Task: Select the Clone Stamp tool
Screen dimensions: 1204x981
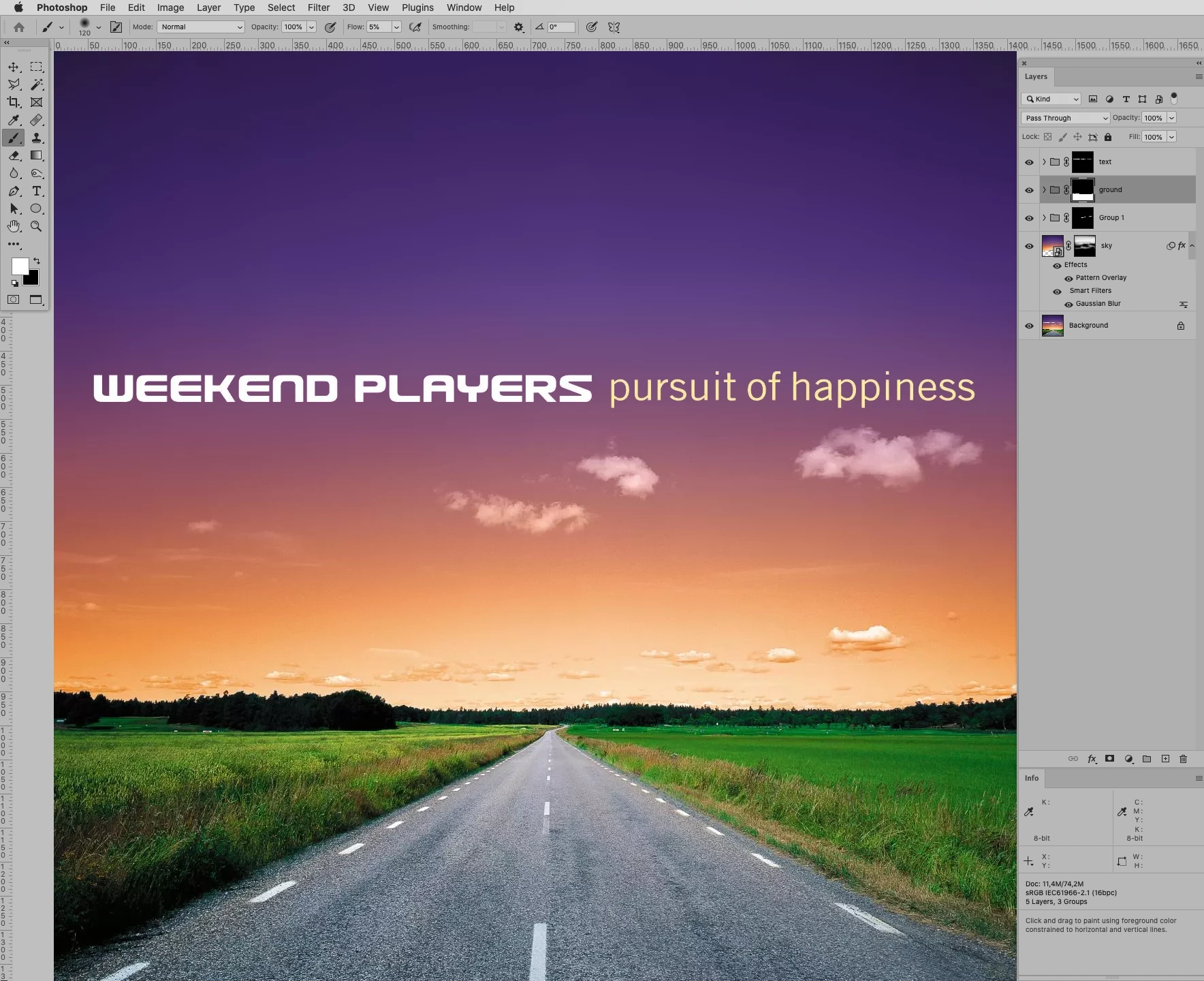Action: (37, 138)
